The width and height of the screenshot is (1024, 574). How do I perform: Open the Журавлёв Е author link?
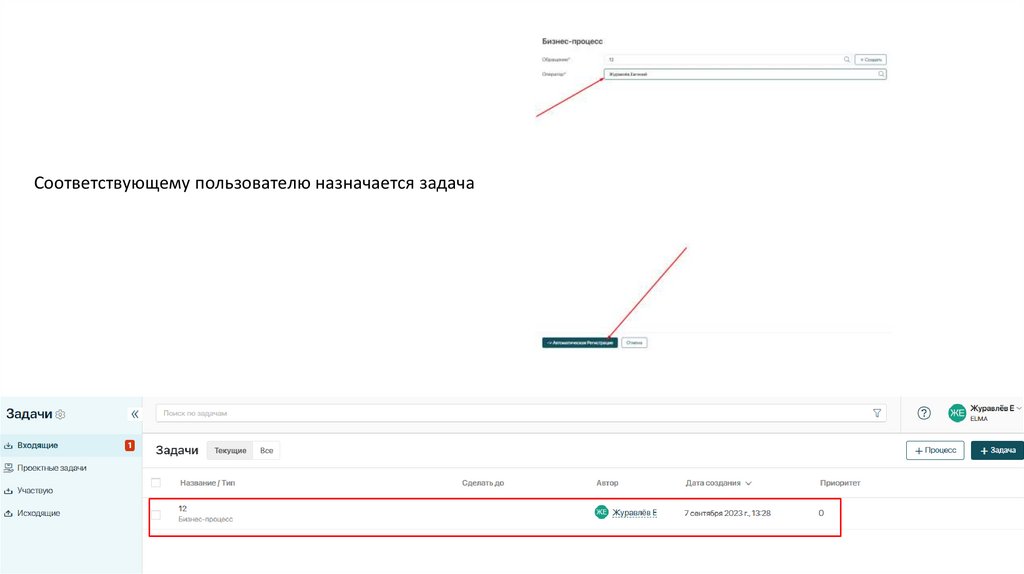pos(635,513)
